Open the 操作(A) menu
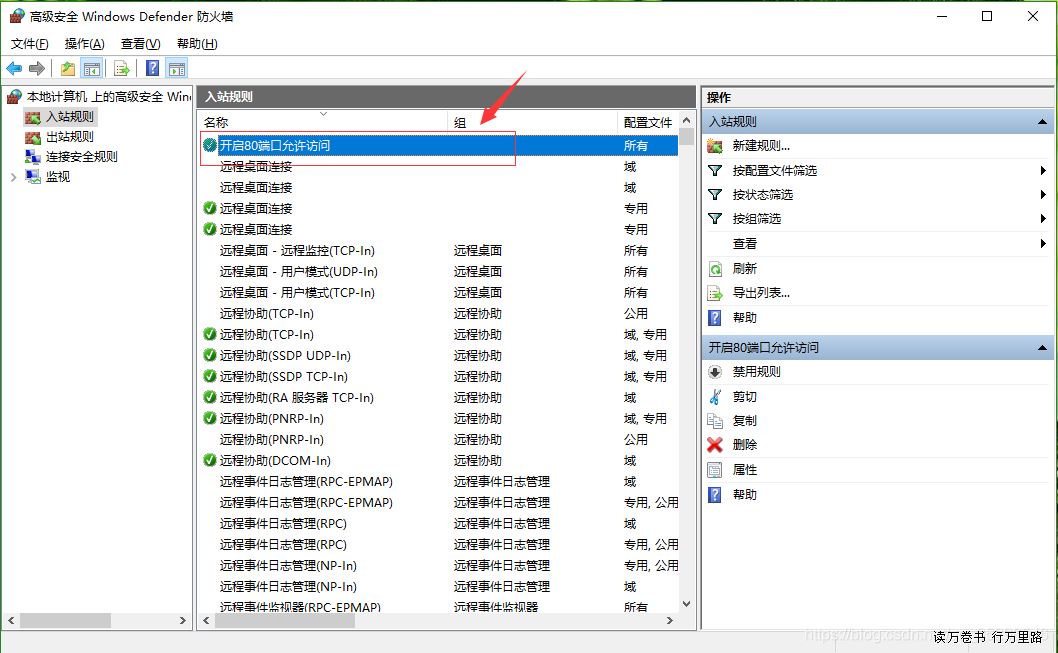Image resolution: width=1058 pixels, height=653 pixels. [84, 44]
